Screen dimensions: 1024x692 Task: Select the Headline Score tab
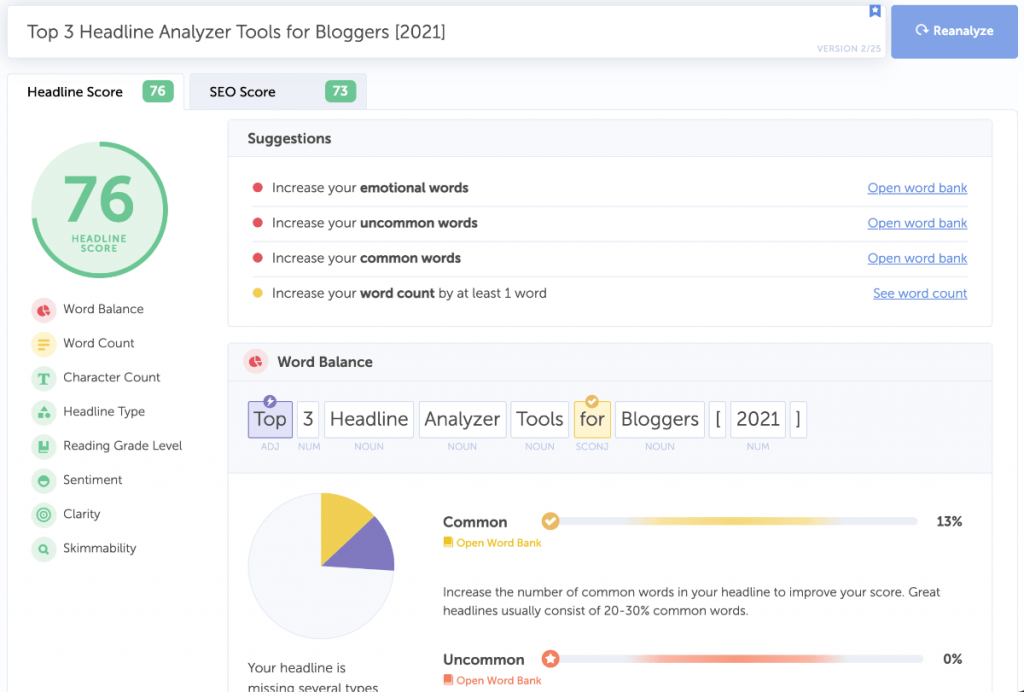click(x=97, y=91)
